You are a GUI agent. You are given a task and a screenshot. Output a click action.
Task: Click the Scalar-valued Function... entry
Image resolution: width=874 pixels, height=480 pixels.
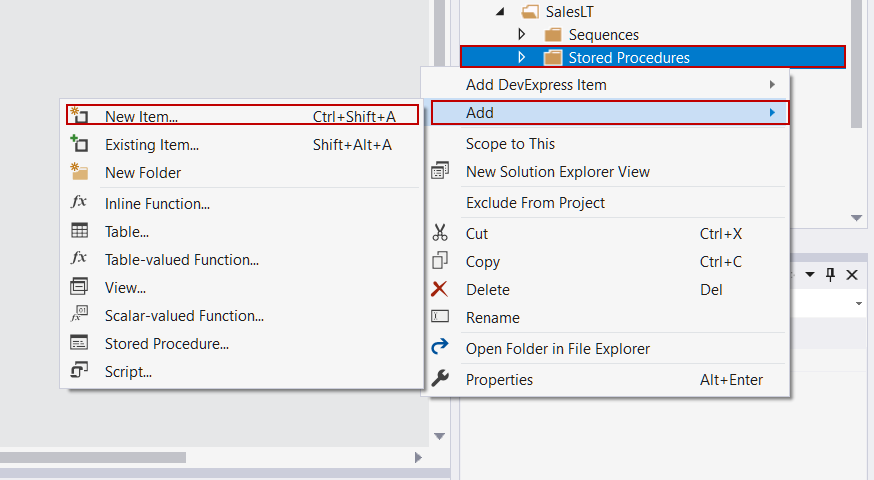(184, 315)
